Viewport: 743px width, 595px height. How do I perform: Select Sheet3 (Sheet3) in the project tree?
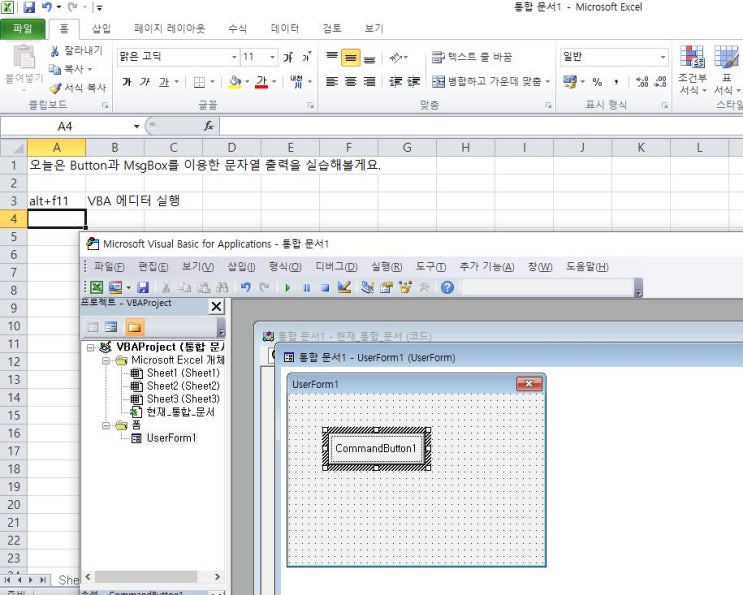click(183, 399)
